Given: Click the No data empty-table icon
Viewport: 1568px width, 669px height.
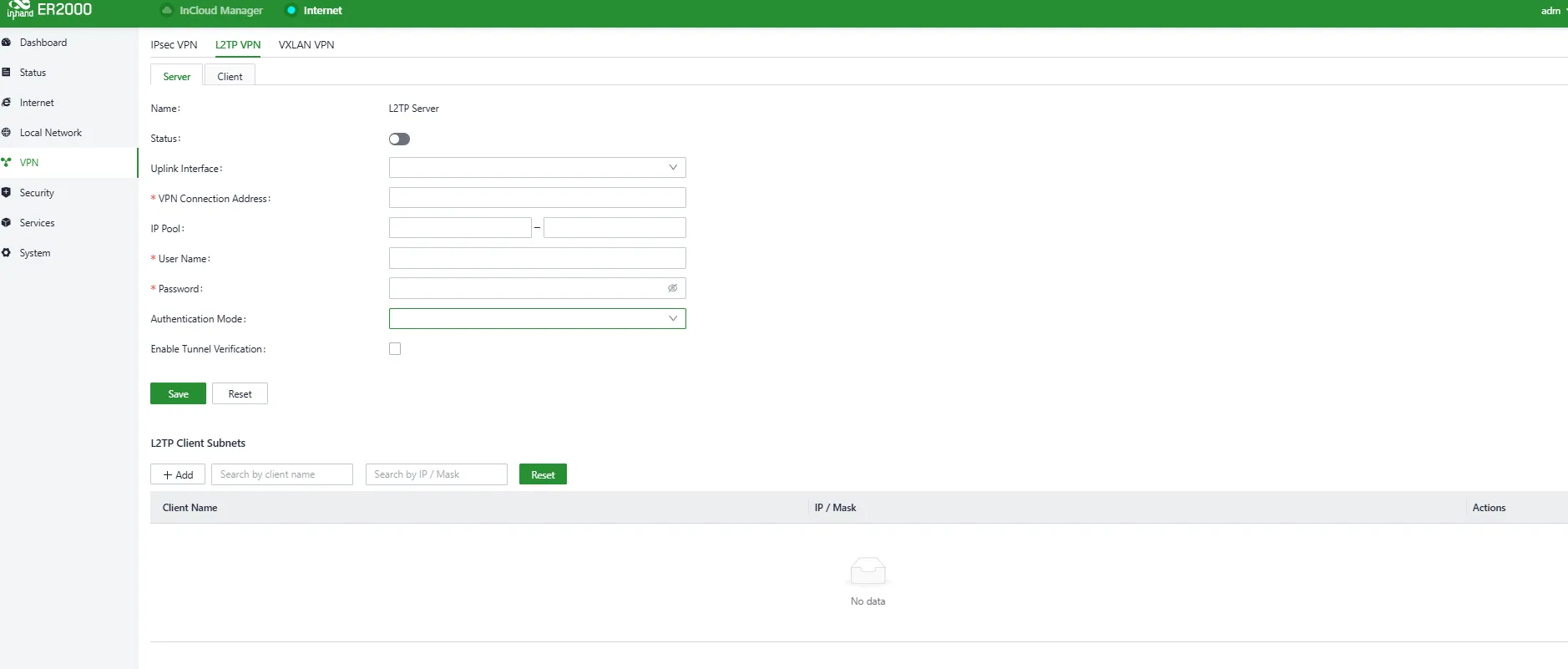Looking at the screenshot, I should [867, 572].
